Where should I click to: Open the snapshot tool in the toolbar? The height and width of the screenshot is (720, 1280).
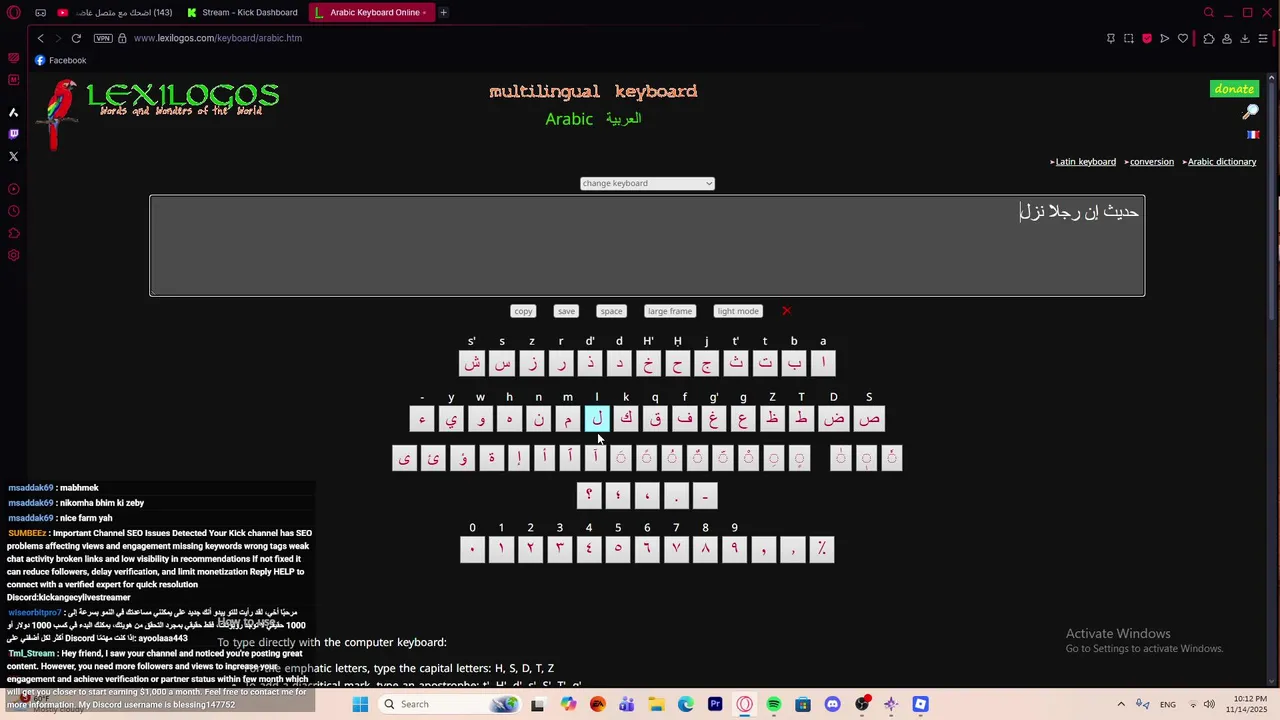pyautogui.click(x=1129, y=38)
